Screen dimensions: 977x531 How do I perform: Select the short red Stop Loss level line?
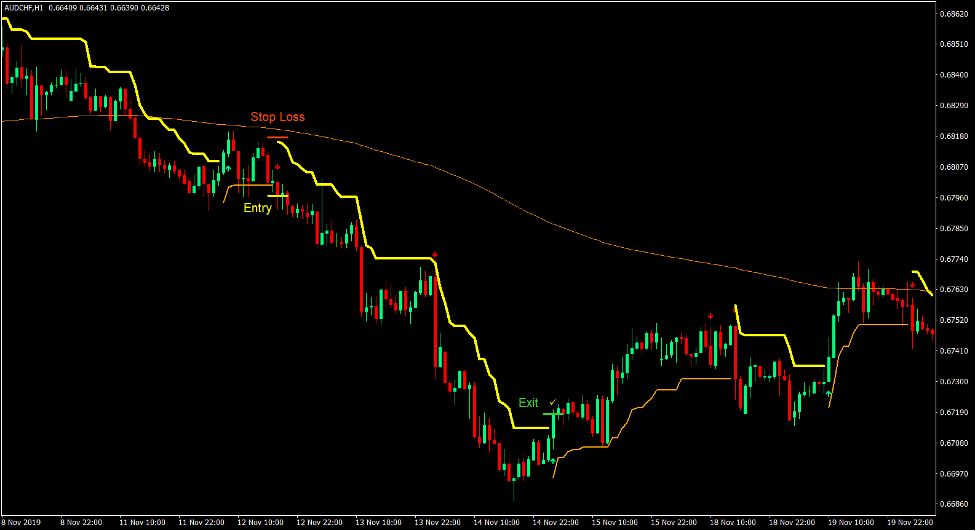click(277, 137)
